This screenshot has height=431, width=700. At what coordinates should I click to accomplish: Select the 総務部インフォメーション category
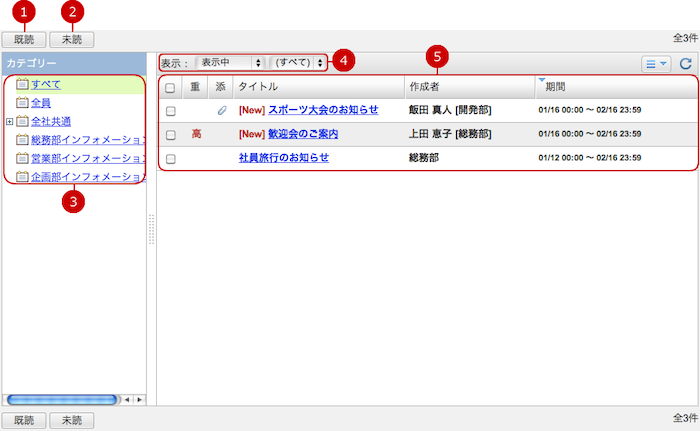pyautogui.click(x=88, y=140)
